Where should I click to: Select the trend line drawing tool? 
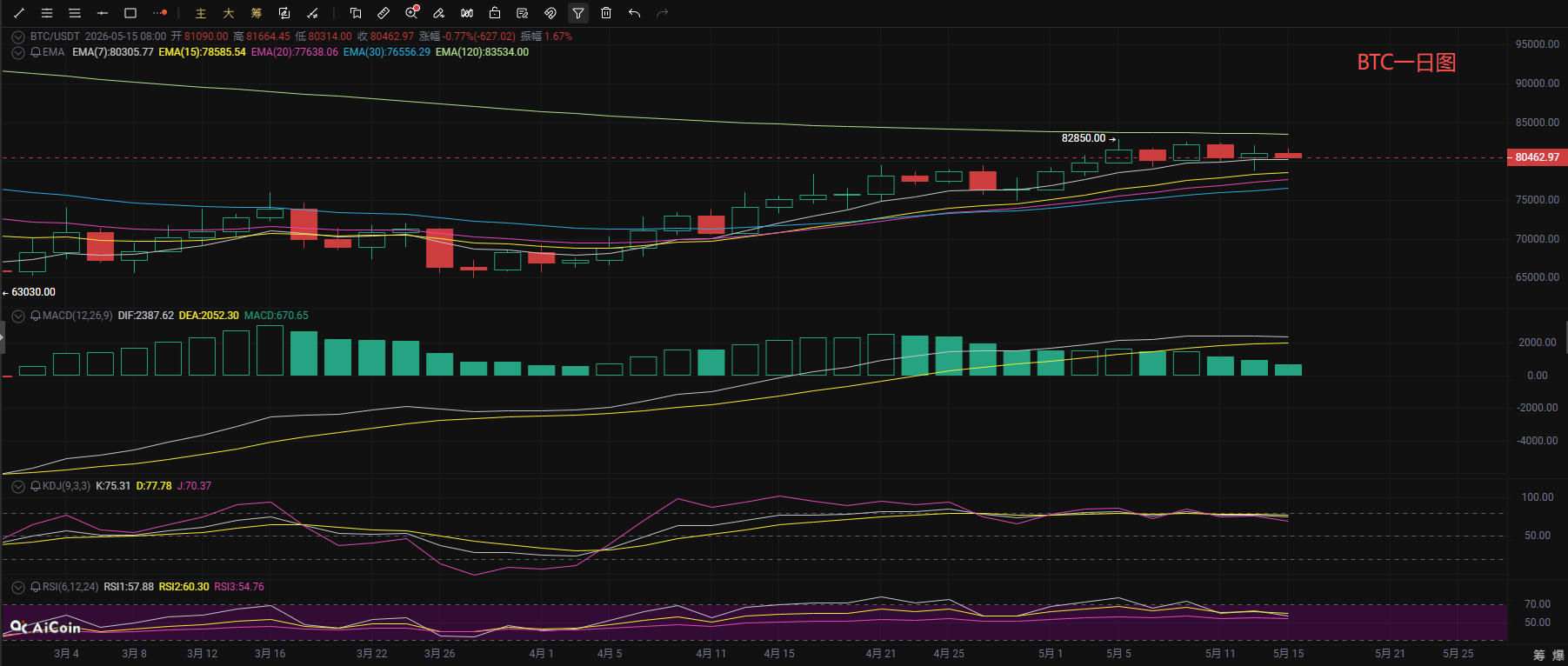19,13
